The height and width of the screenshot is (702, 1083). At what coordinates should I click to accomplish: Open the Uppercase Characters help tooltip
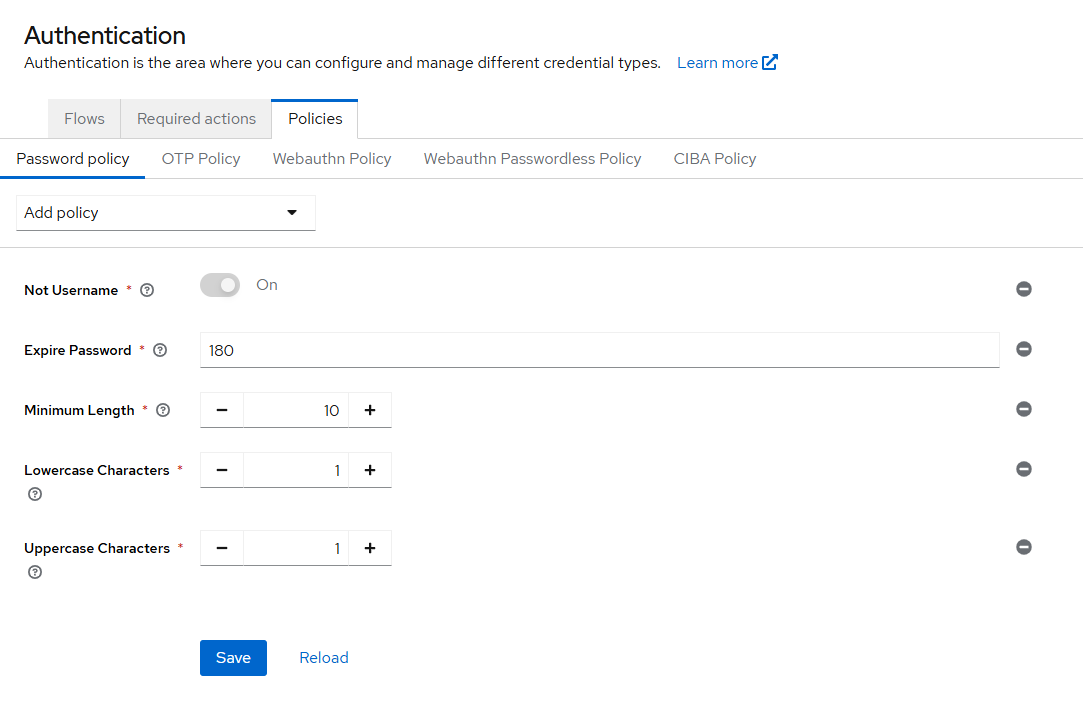(x=34, y=571)
